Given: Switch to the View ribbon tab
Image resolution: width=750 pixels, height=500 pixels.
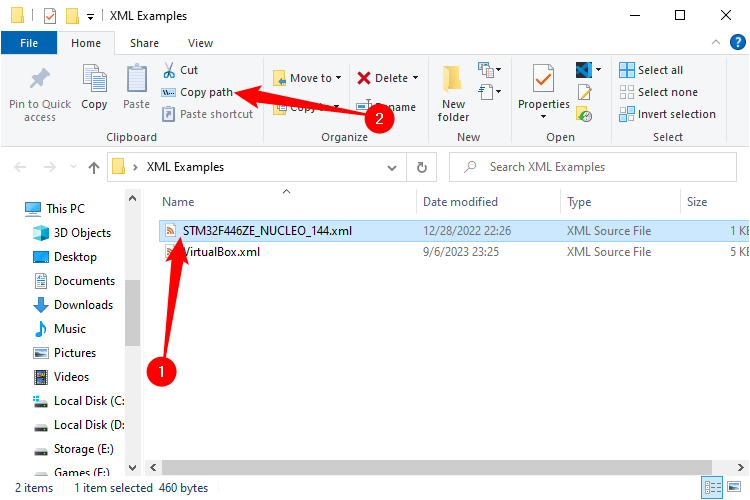Looking at the screenshot, I should coord(200,43).
